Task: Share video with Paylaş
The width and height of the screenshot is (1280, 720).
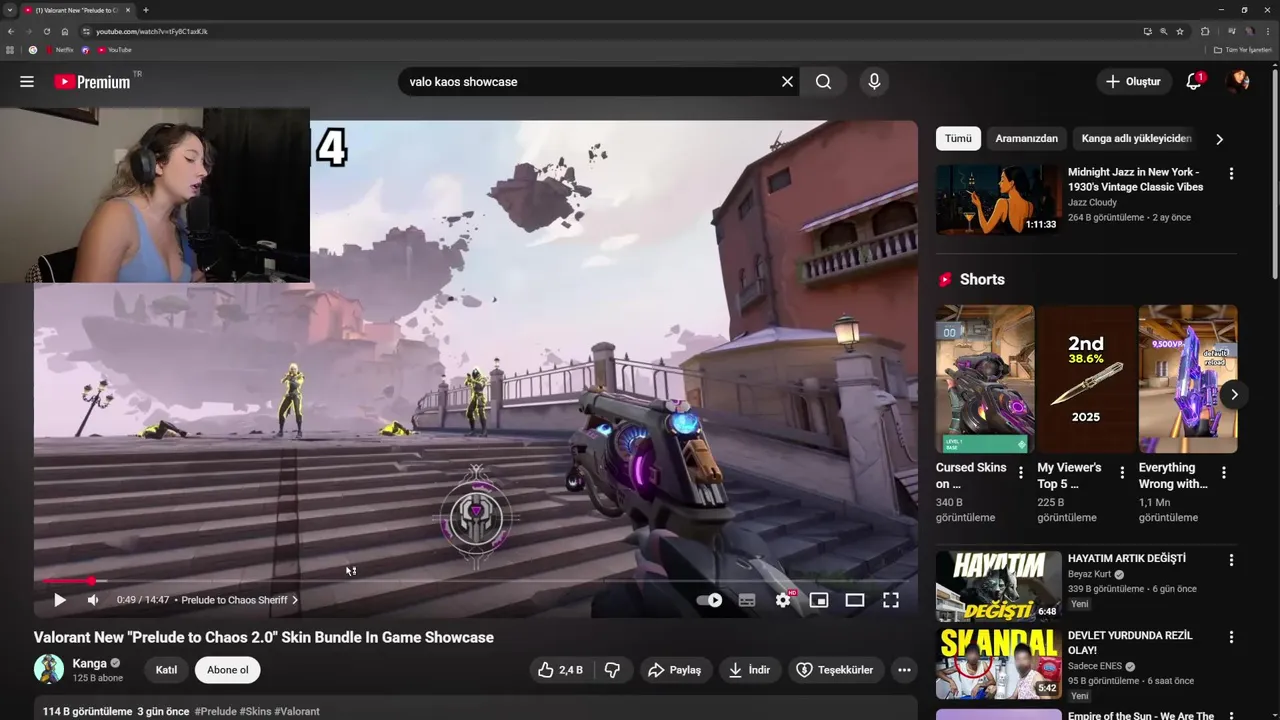Action: [x=675, y=670]
